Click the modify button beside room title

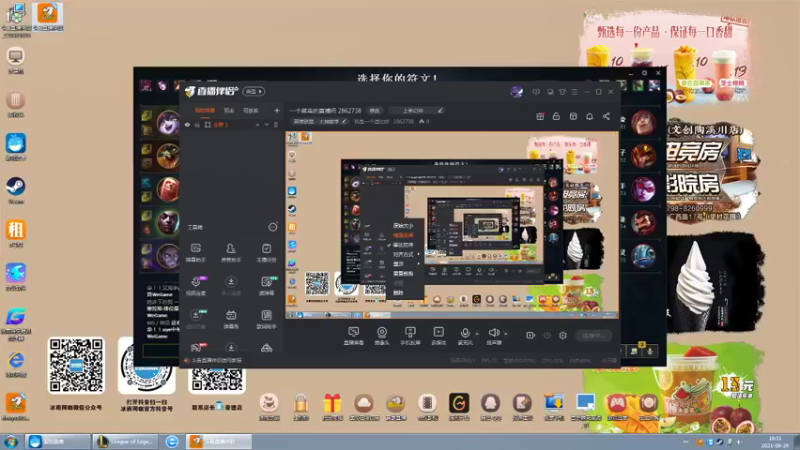(x=374, y=110)
